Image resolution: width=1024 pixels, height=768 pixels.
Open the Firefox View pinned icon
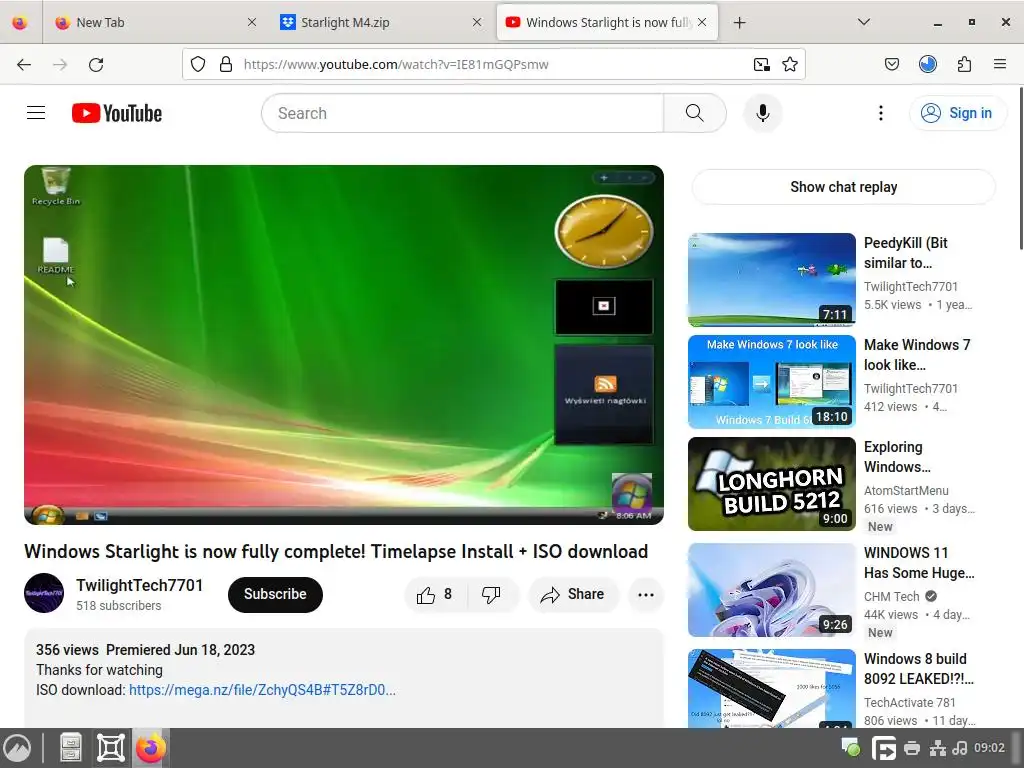click(20, 22)
